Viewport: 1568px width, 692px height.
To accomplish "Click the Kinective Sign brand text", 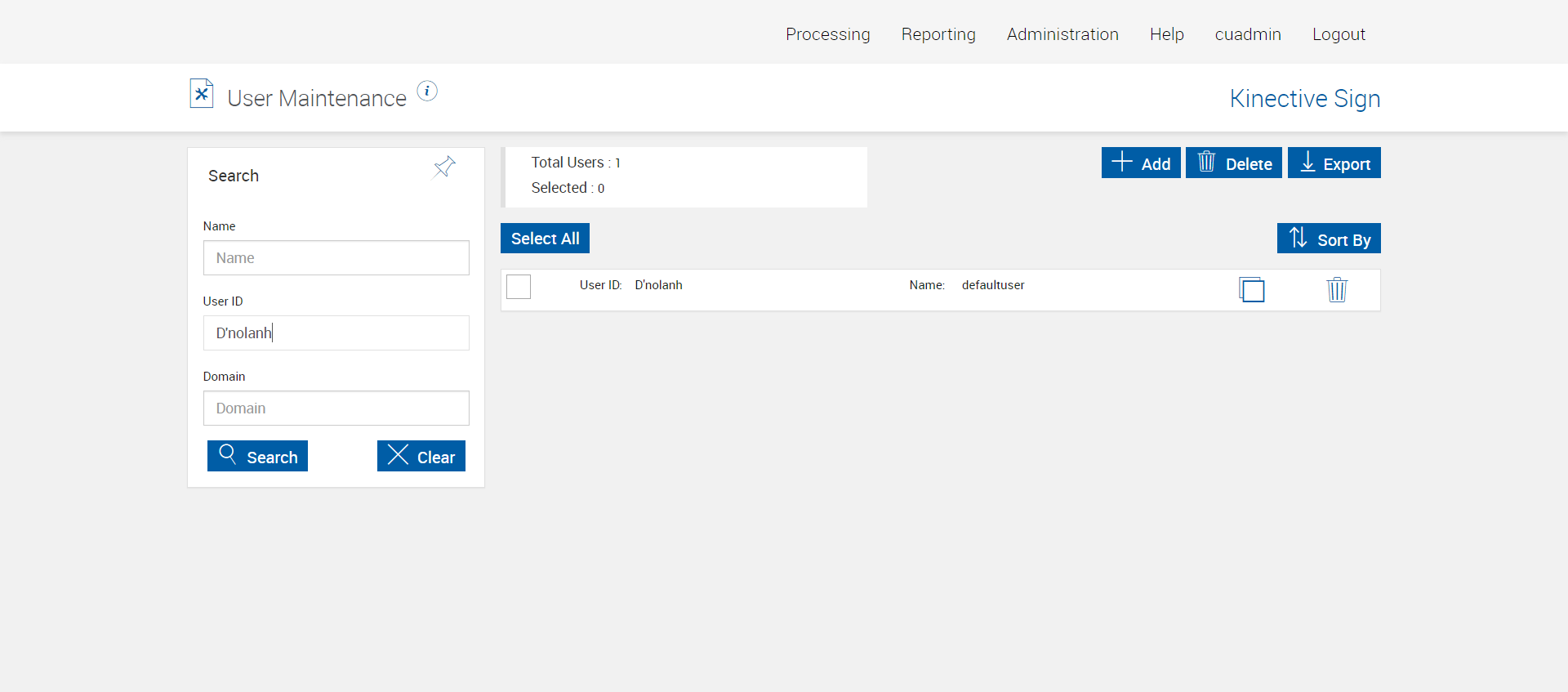I will coord(1305,99).
